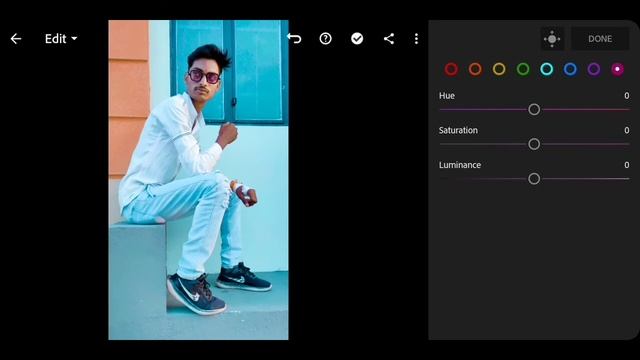Open the help question mark icon
This screenshot has width=640, height=360.
pyautogui.click(x=325, y=39)
